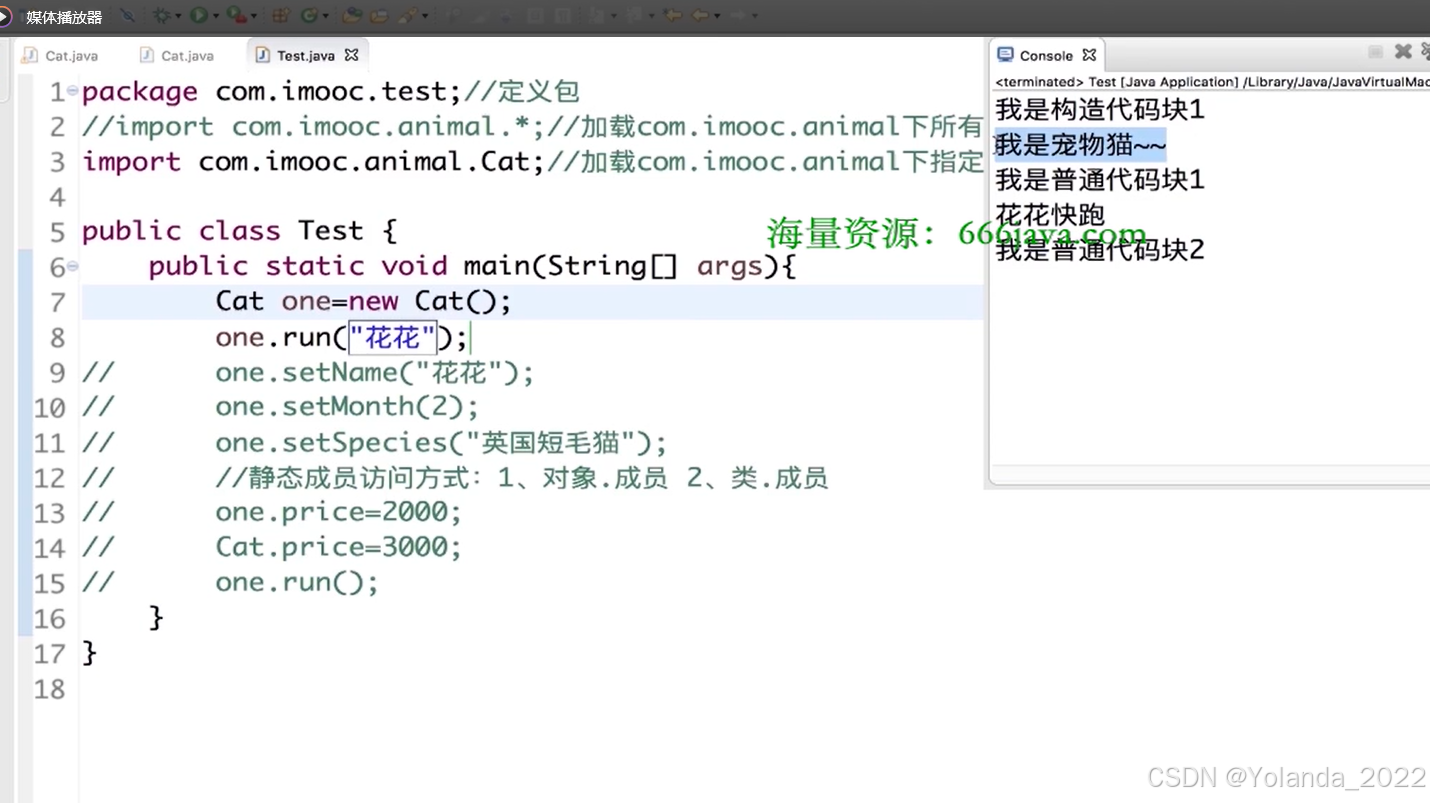Image resolution: width=1430 pixels, height=803 pixels.
Task: Click commented 'one.setMonth(2);' on line 10
Action: tap(347, 407)
